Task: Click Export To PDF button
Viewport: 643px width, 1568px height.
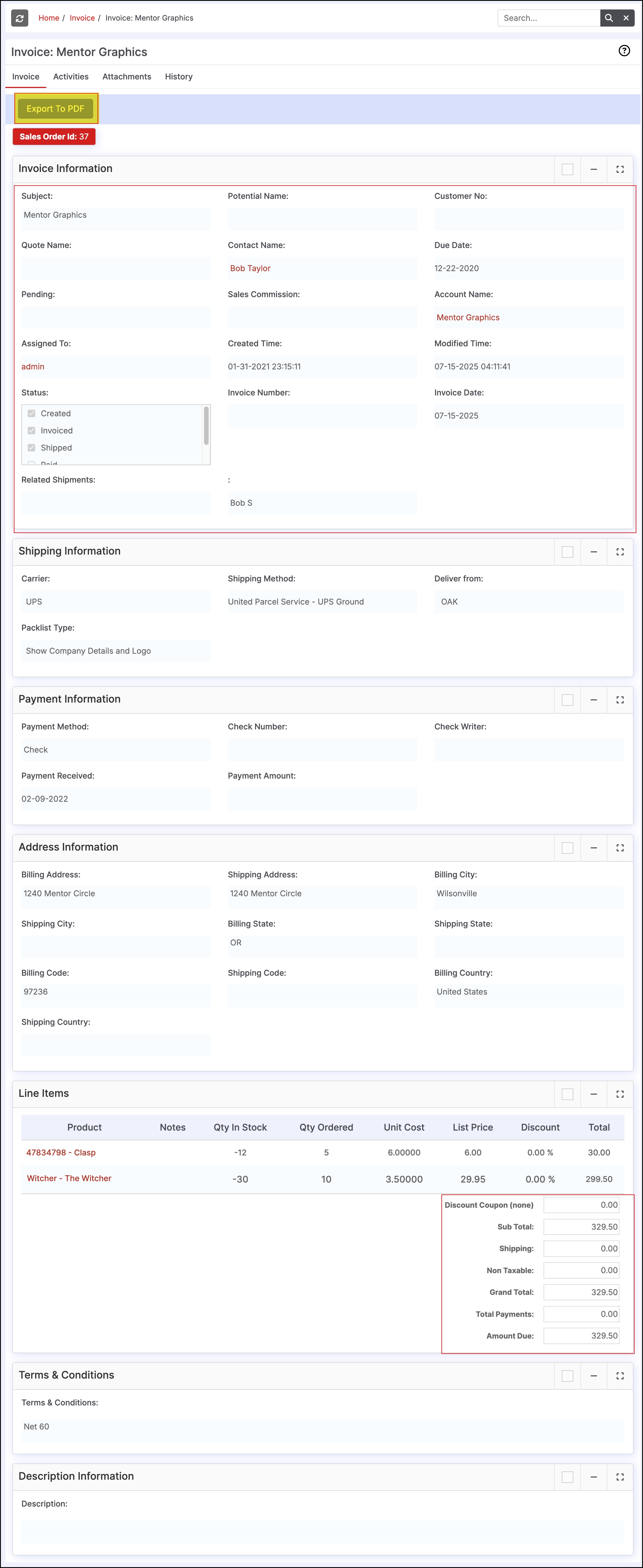Action: [55, 108]
